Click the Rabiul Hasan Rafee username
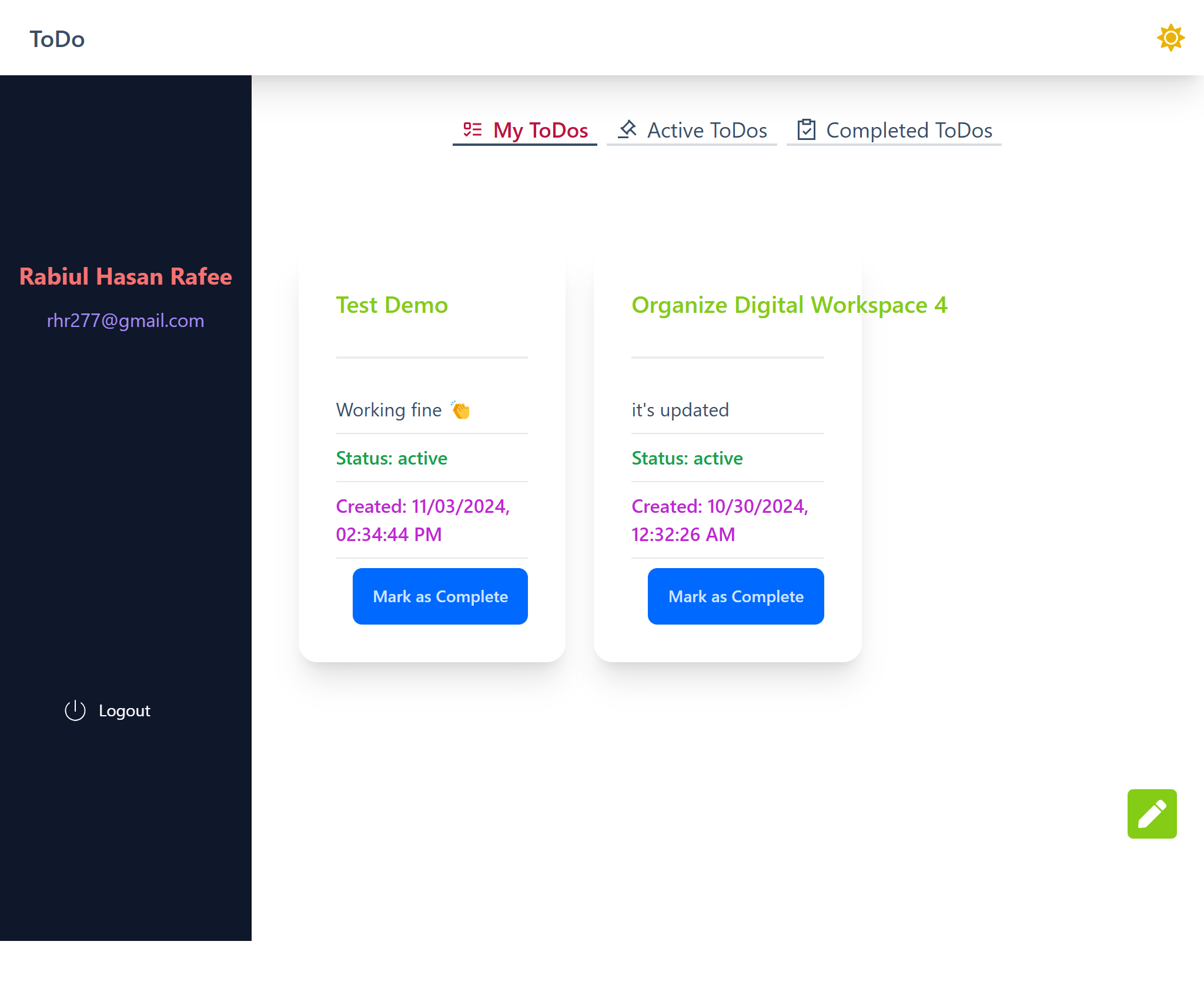This screenshot has height=988, width=1204. click(x=125, y=276)
